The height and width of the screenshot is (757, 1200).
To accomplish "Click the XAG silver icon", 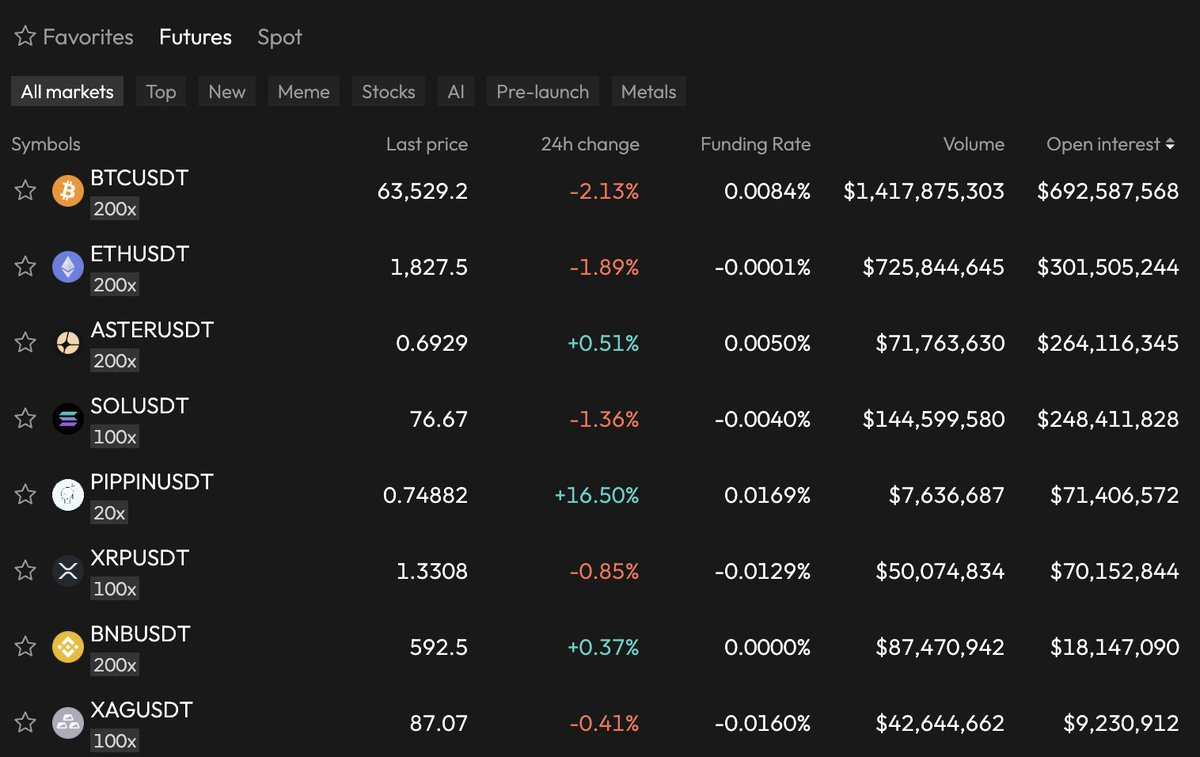I will tap(68, 722).
